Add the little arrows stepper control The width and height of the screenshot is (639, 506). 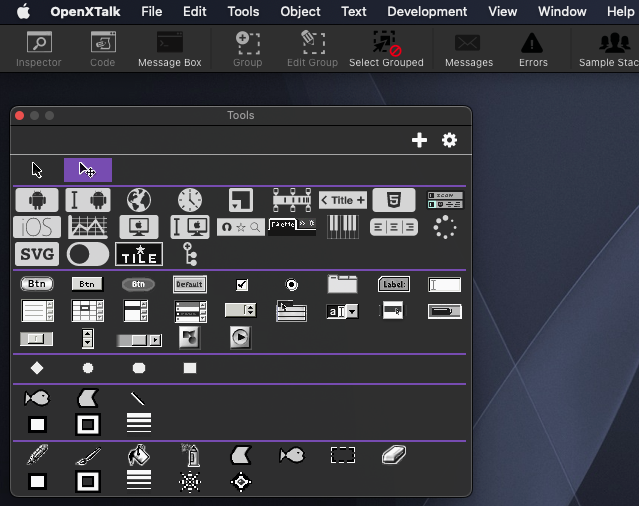pyautogui.click(x=88, y=338)
